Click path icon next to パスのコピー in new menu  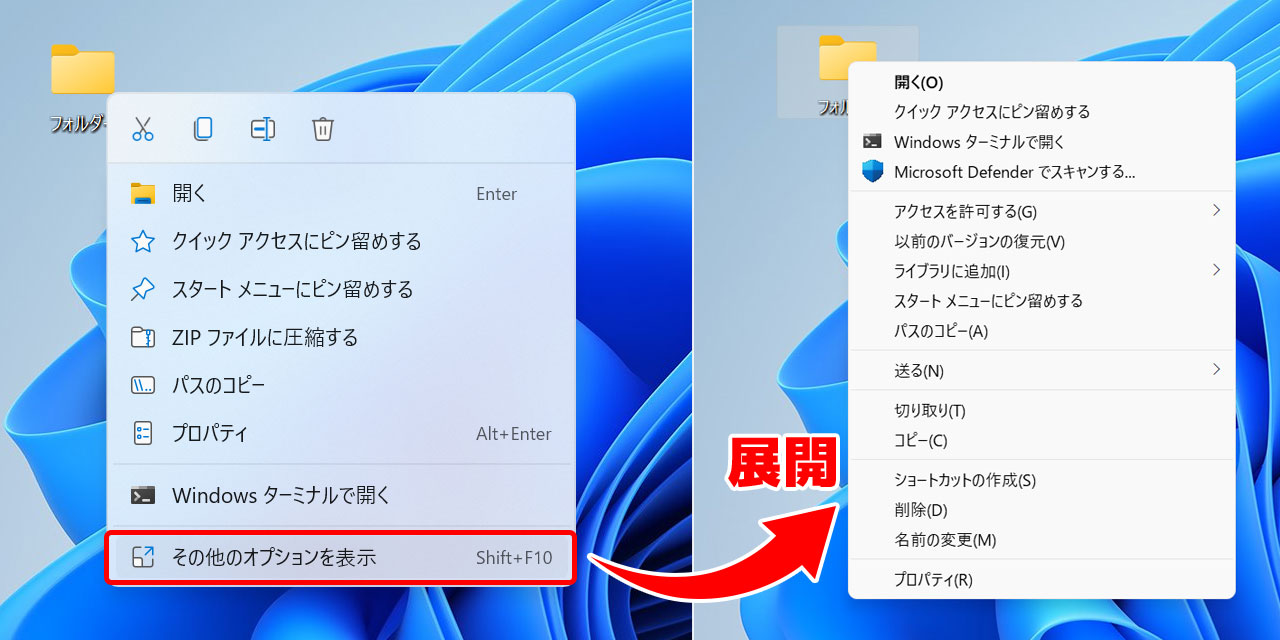coord(143,386)
